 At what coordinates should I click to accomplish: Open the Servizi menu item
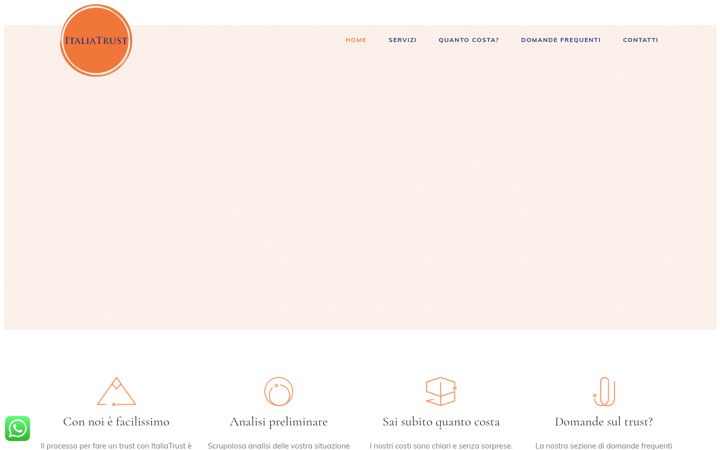402,40
